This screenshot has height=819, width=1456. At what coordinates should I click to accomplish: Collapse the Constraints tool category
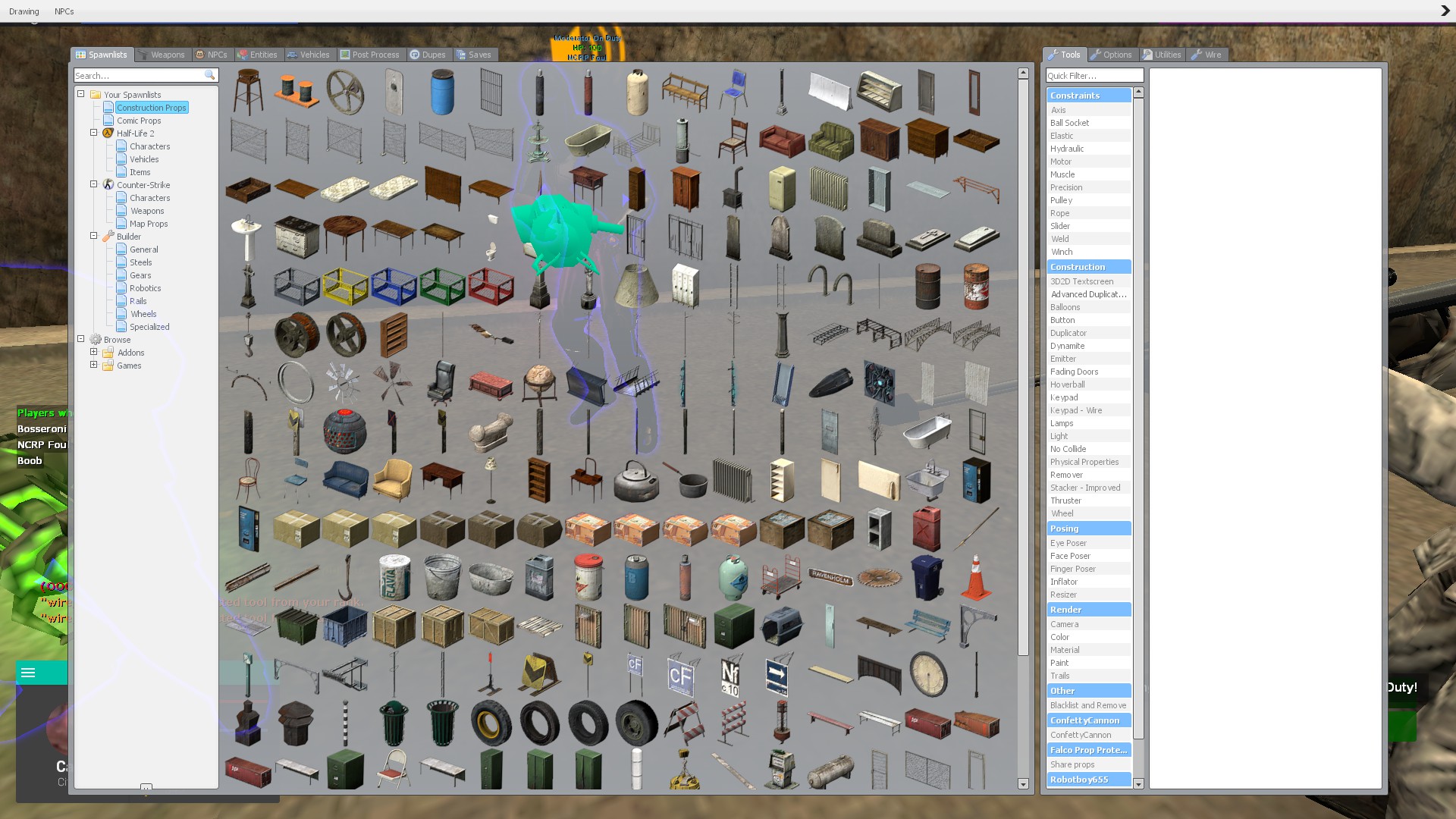point(1089,96)
